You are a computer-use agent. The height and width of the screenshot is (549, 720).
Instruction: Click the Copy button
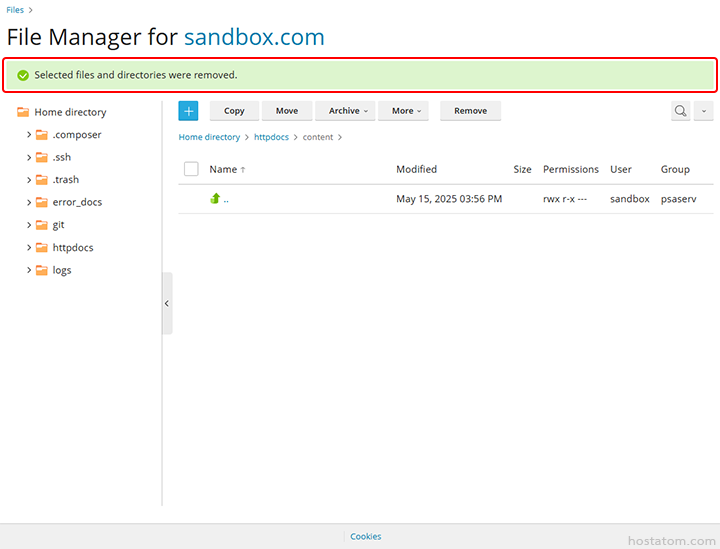click(234, 111)
